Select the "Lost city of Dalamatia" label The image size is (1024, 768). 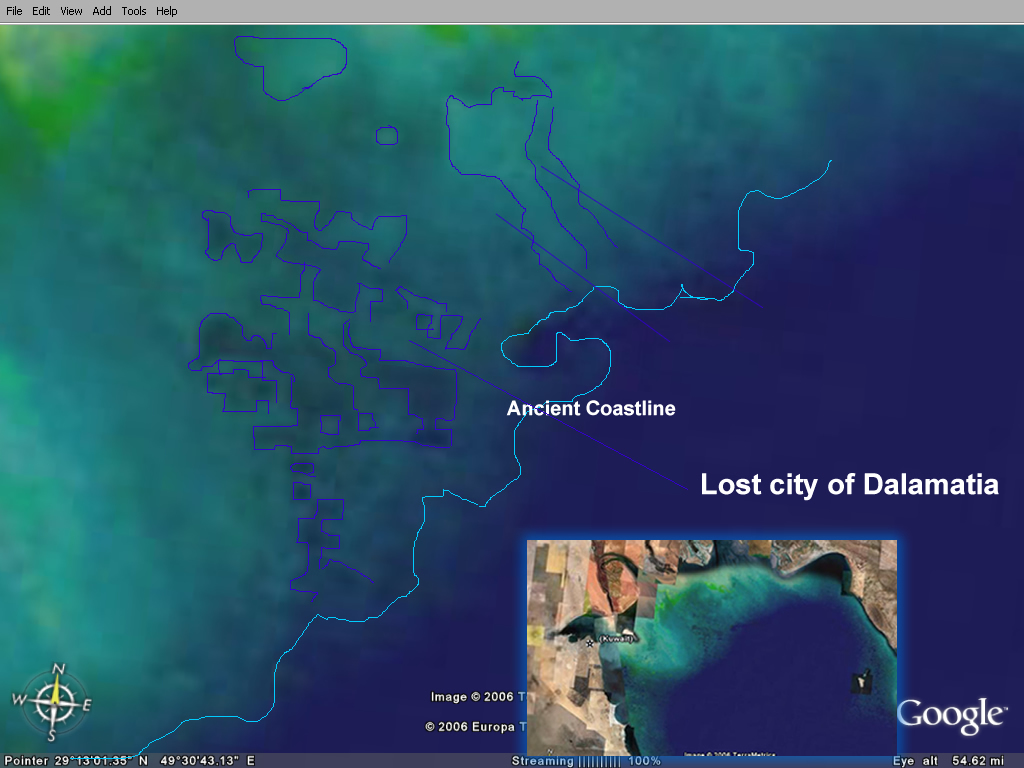click(850, 485)
